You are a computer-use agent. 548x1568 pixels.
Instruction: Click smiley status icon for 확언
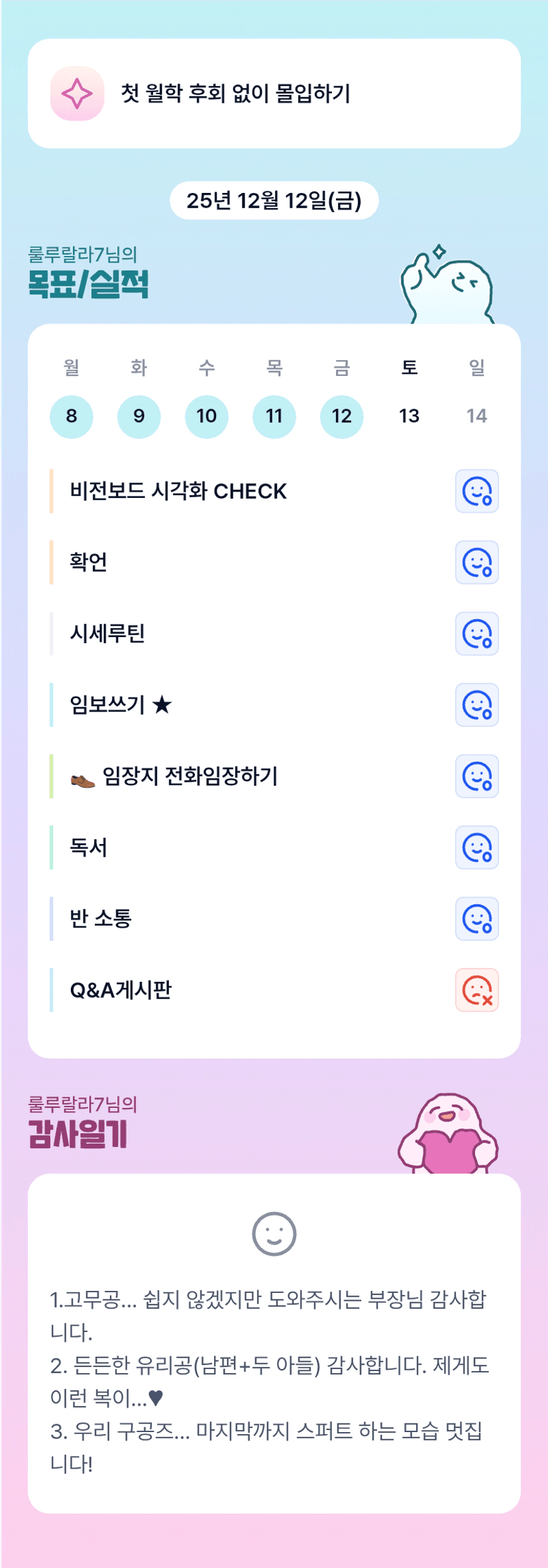[476, 562]
